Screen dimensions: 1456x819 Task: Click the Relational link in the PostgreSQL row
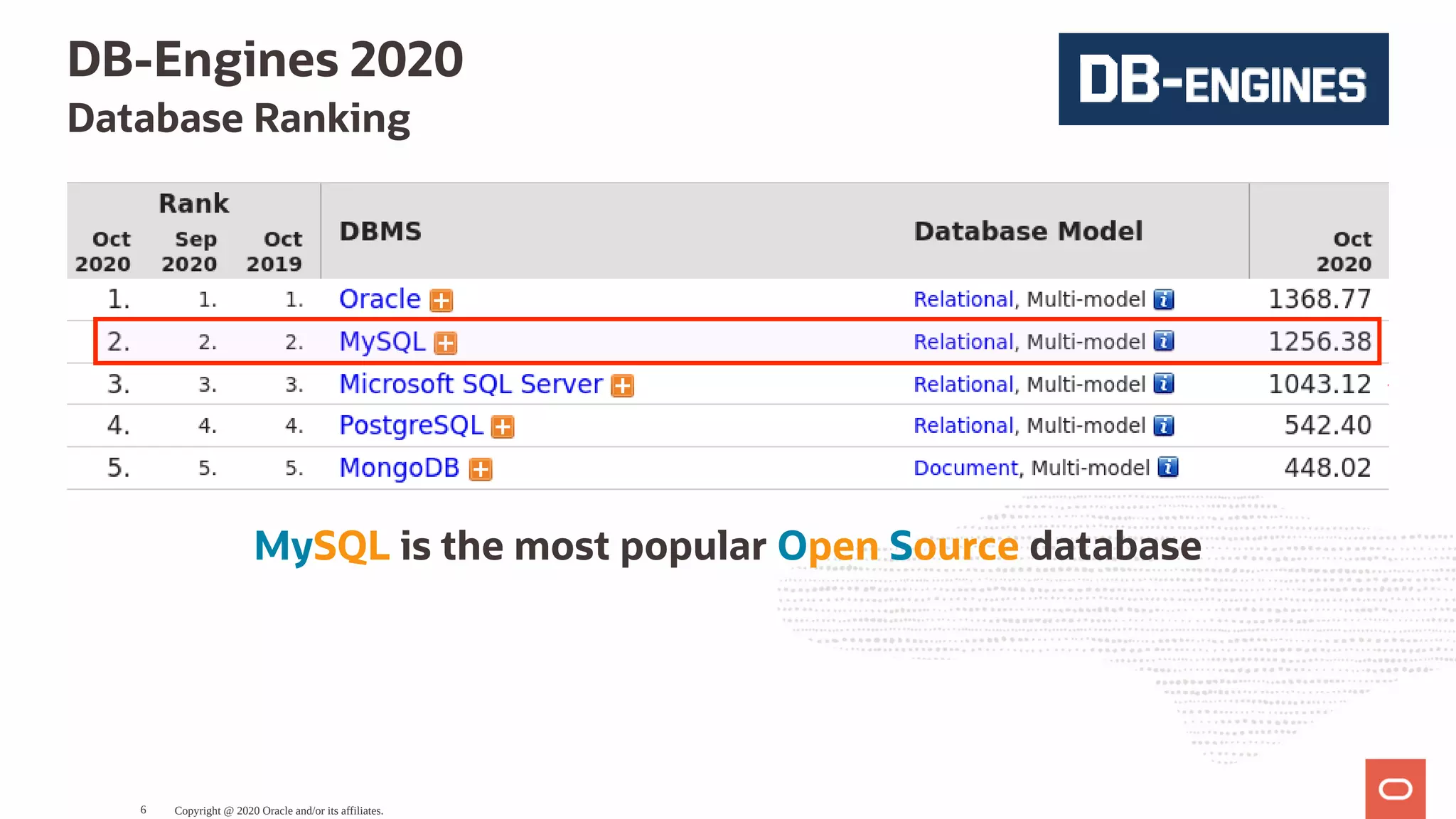pyautogui.click(x=963, y=425)
